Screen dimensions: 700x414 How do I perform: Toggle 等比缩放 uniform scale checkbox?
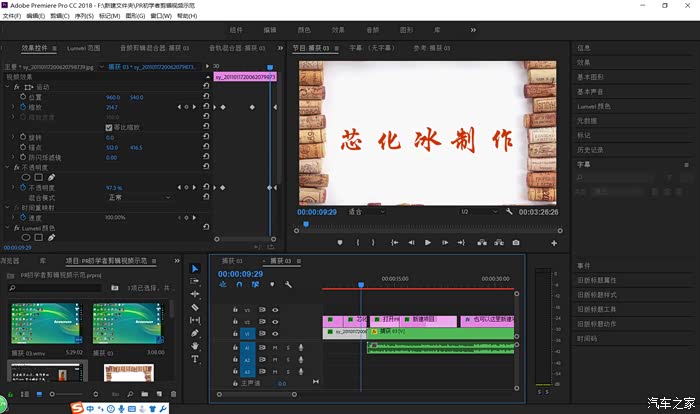tap(109, 127)
